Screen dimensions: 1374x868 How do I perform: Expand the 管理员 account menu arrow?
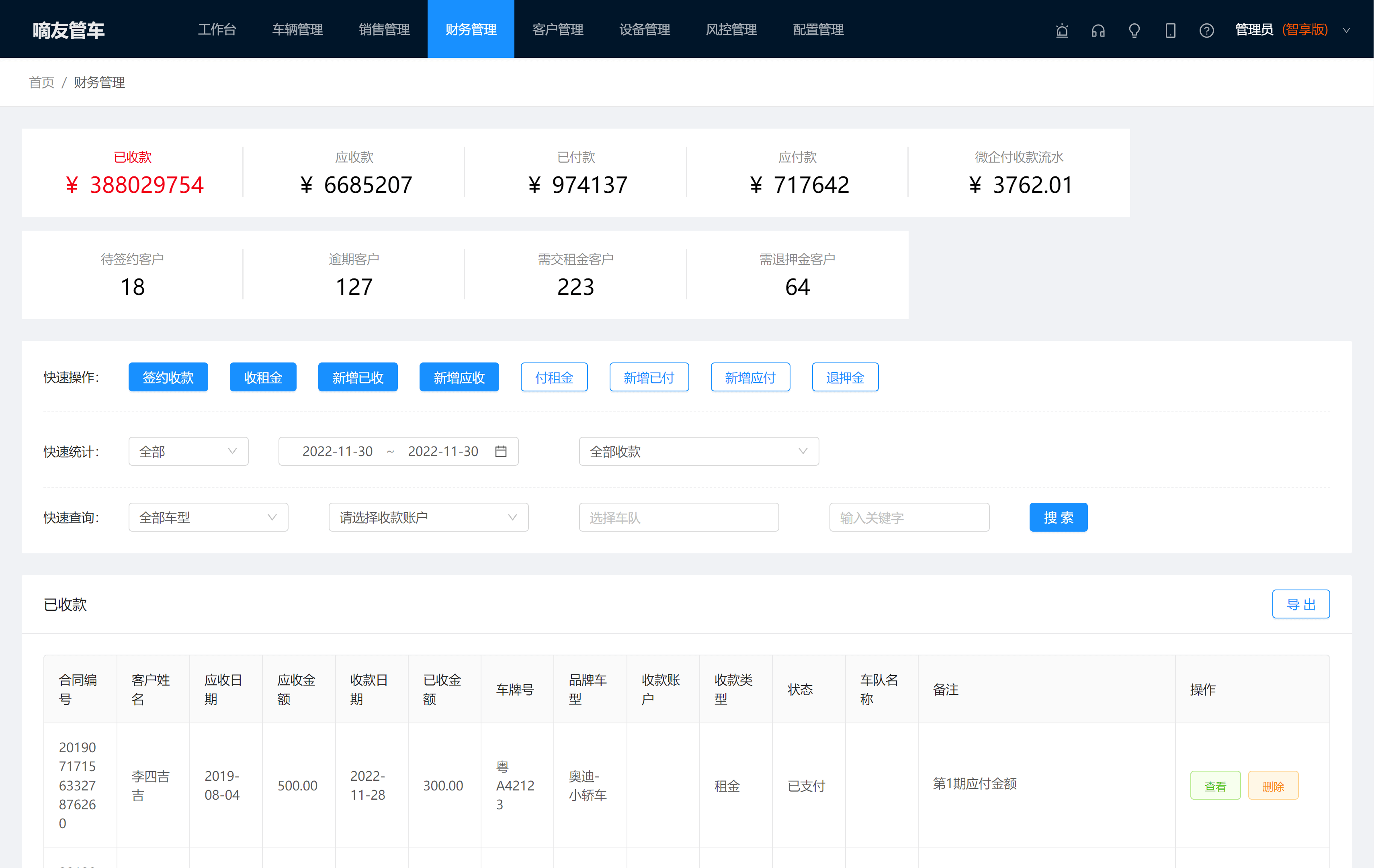click(1346, 30)
